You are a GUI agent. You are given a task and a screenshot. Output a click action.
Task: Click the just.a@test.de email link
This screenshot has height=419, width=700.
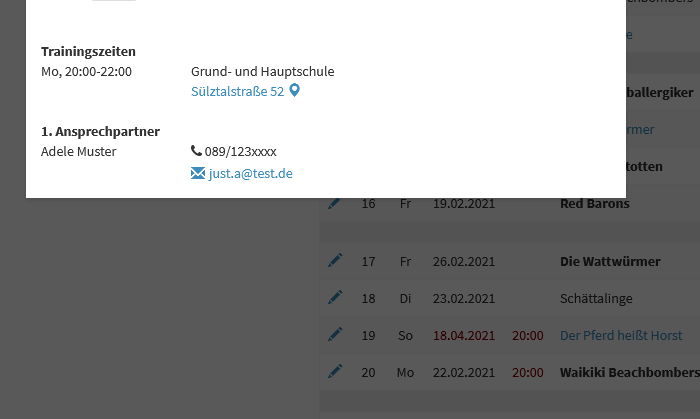(250, 173)
